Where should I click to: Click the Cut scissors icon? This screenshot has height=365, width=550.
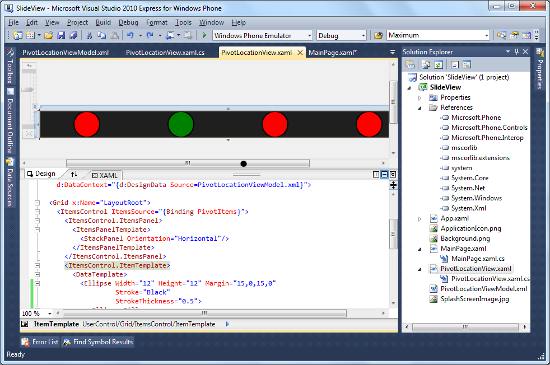[89, 35]
